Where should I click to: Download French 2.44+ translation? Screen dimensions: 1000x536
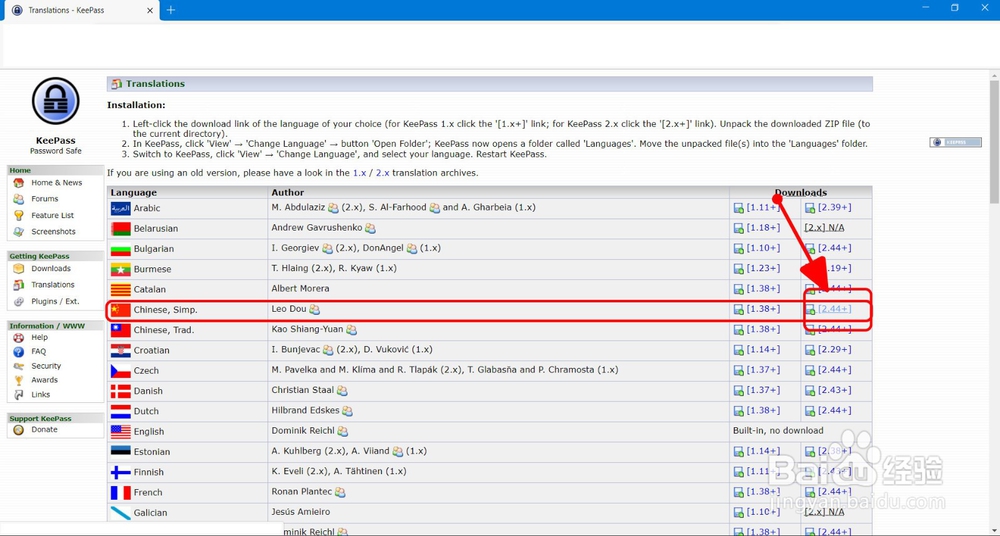click(x=835, y=492)
